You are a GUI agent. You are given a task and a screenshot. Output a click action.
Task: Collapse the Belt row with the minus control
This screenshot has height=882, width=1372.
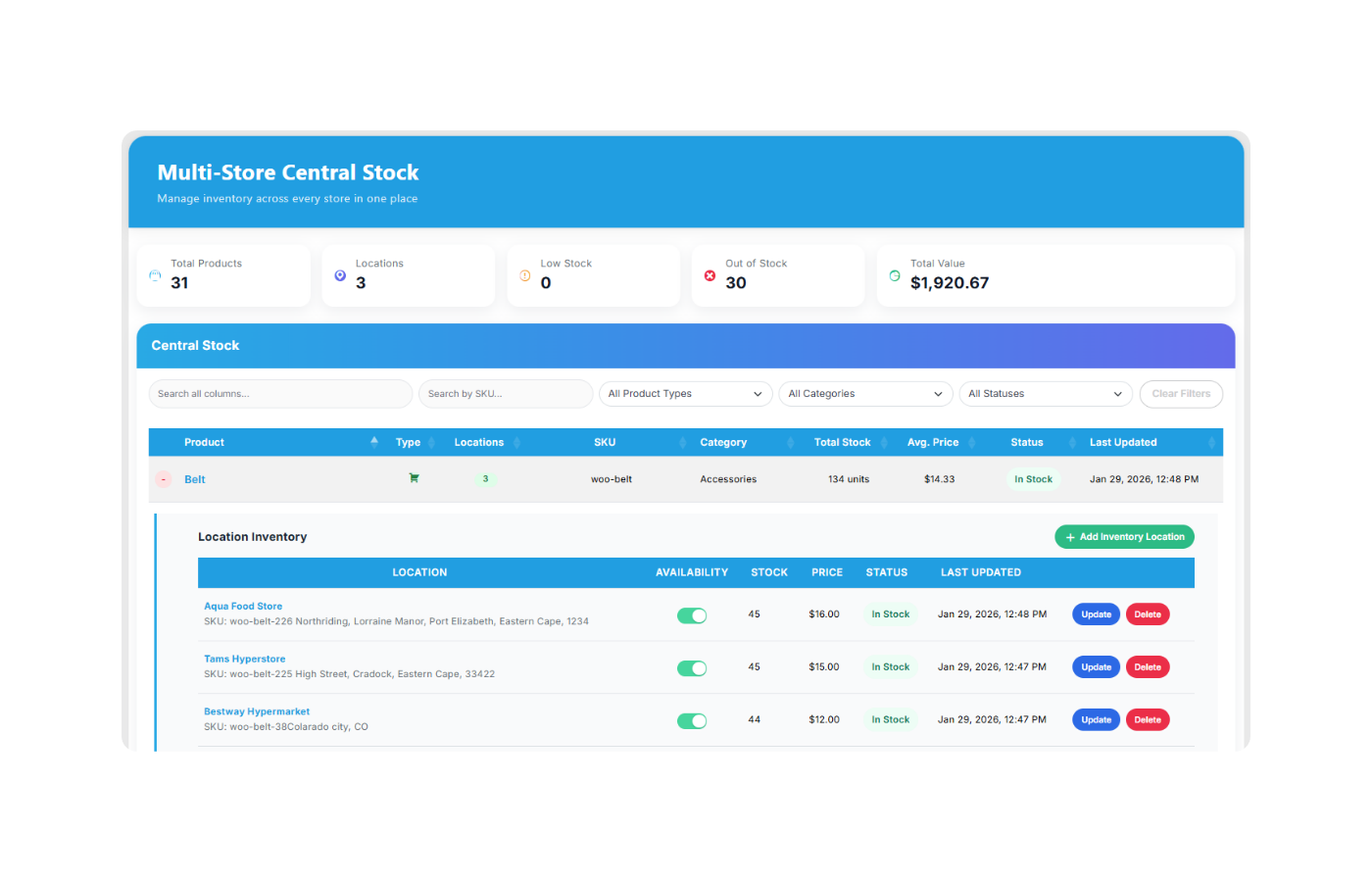(163, 478)
